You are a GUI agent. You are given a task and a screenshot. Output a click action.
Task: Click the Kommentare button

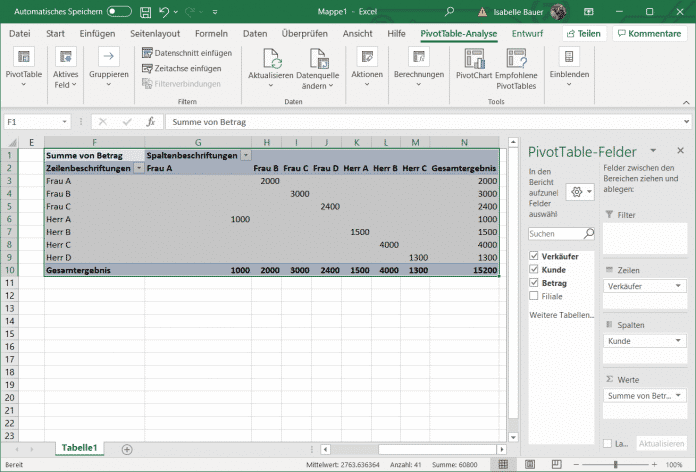pos(648,33)
